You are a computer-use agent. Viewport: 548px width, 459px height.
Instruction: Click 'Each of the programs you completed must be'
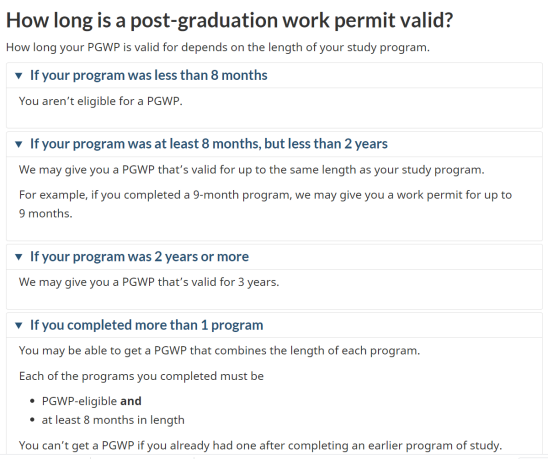[x=141, y=376]
